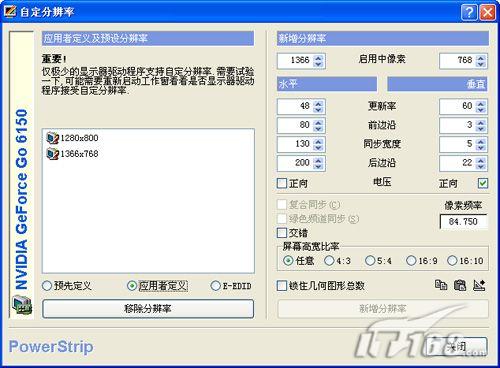
Task: Click the spinner of vertical sync width 5
Action: click(481, 144)
